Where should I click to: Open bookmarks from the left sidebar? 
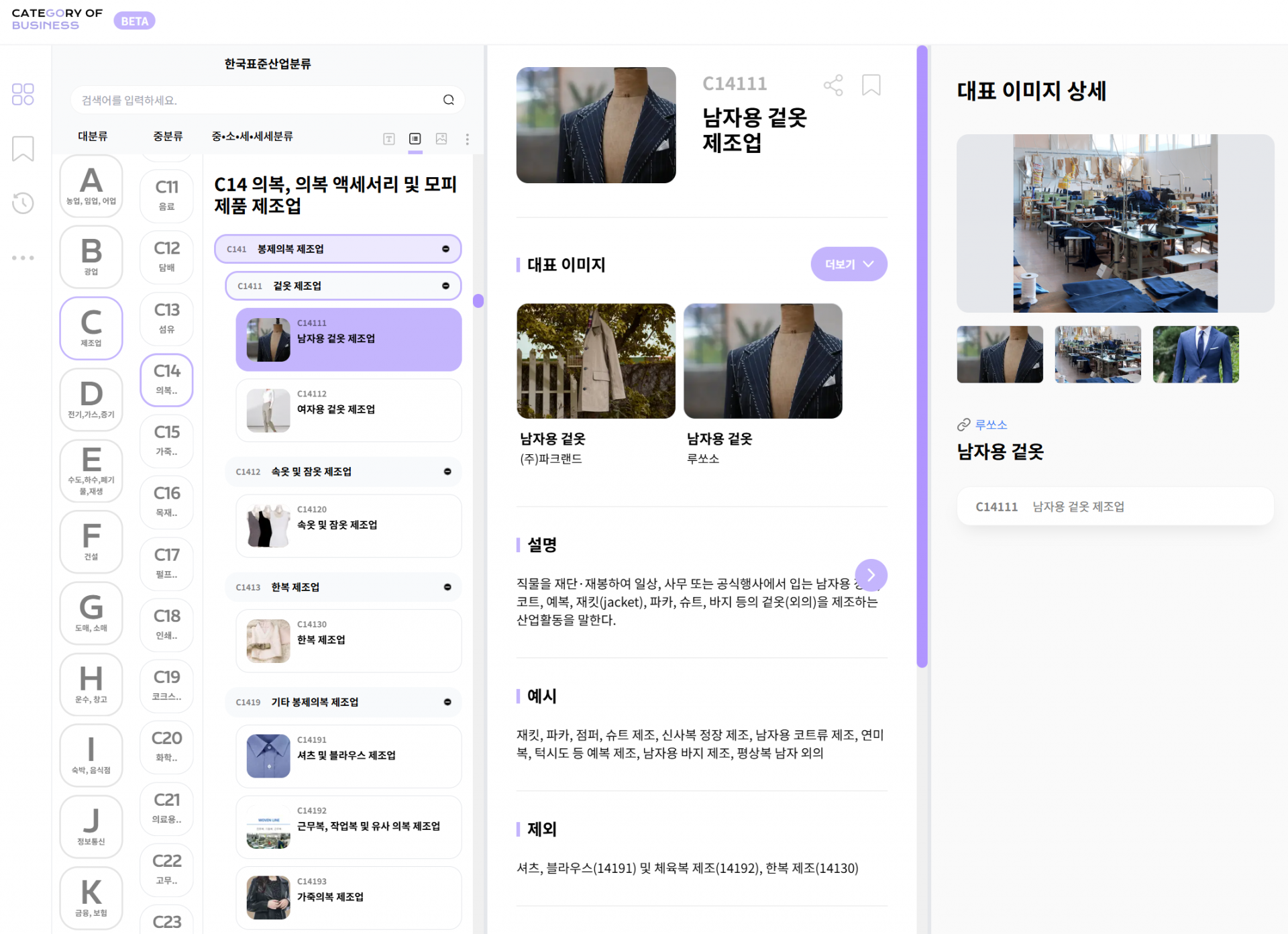pyautogui.click(x=23, y=149)
